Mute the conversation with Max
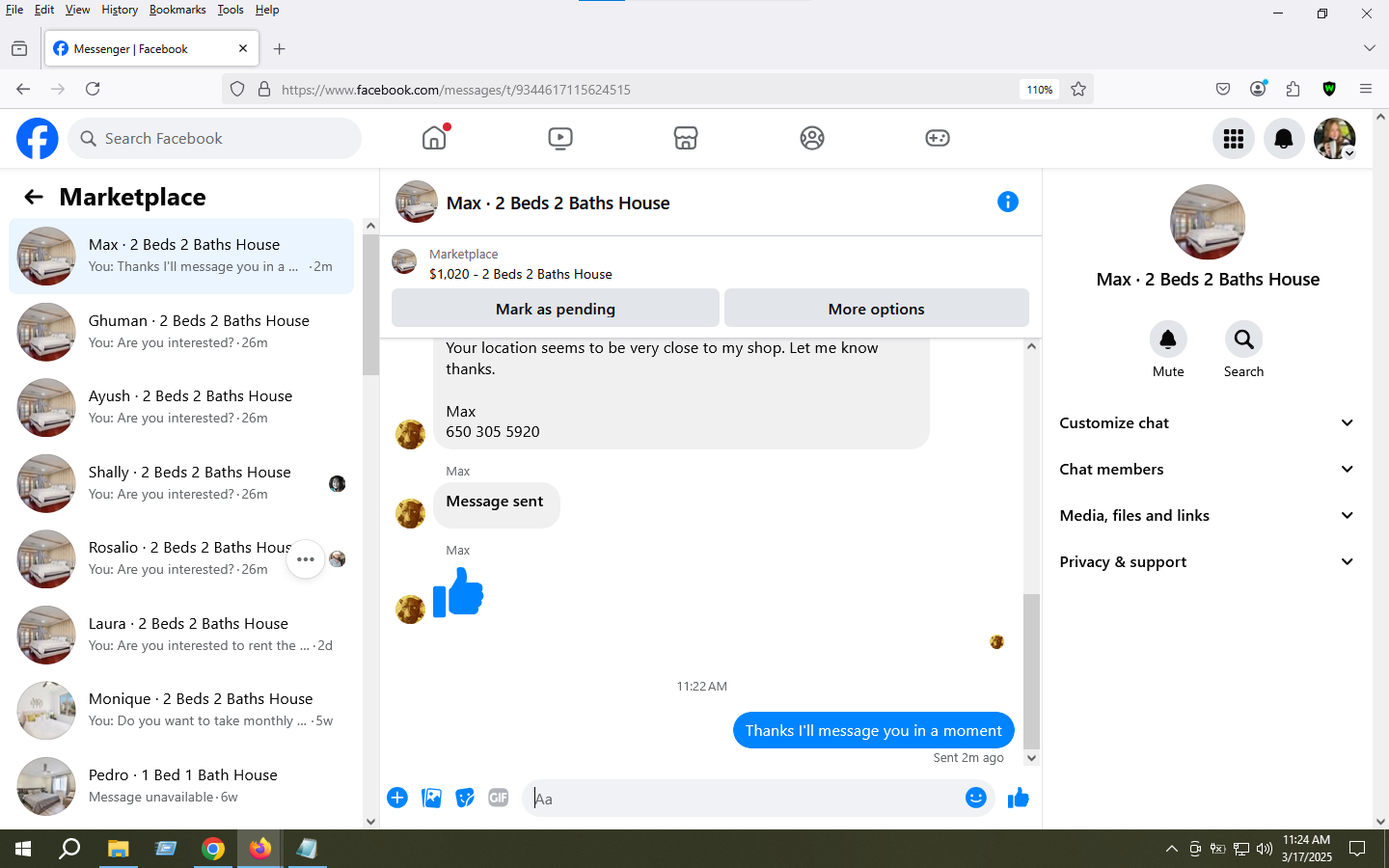 [1168, 339]
